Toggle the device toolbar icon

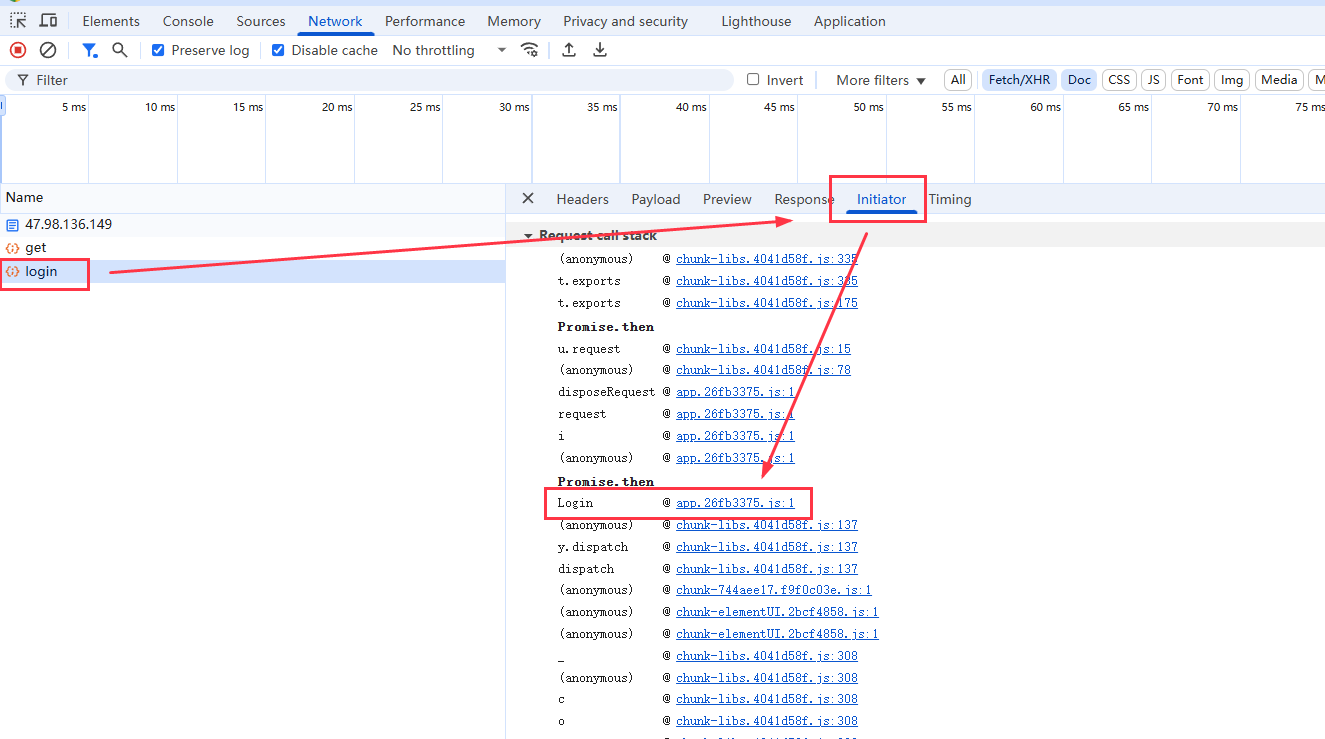click(x=48, y=21)
